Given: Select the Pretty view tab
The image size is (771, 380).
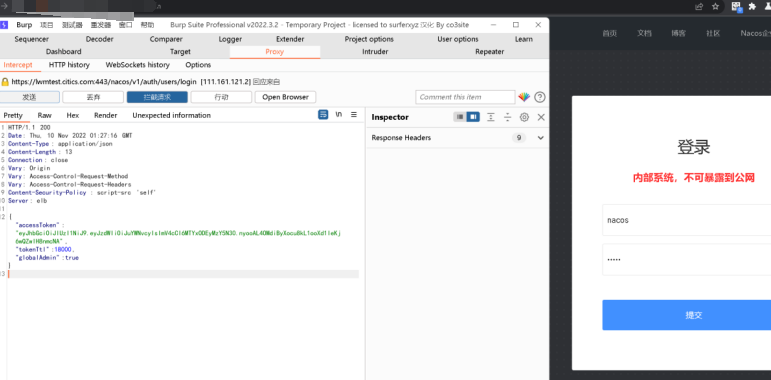Looking at the screenshot, I should point(13,116).
